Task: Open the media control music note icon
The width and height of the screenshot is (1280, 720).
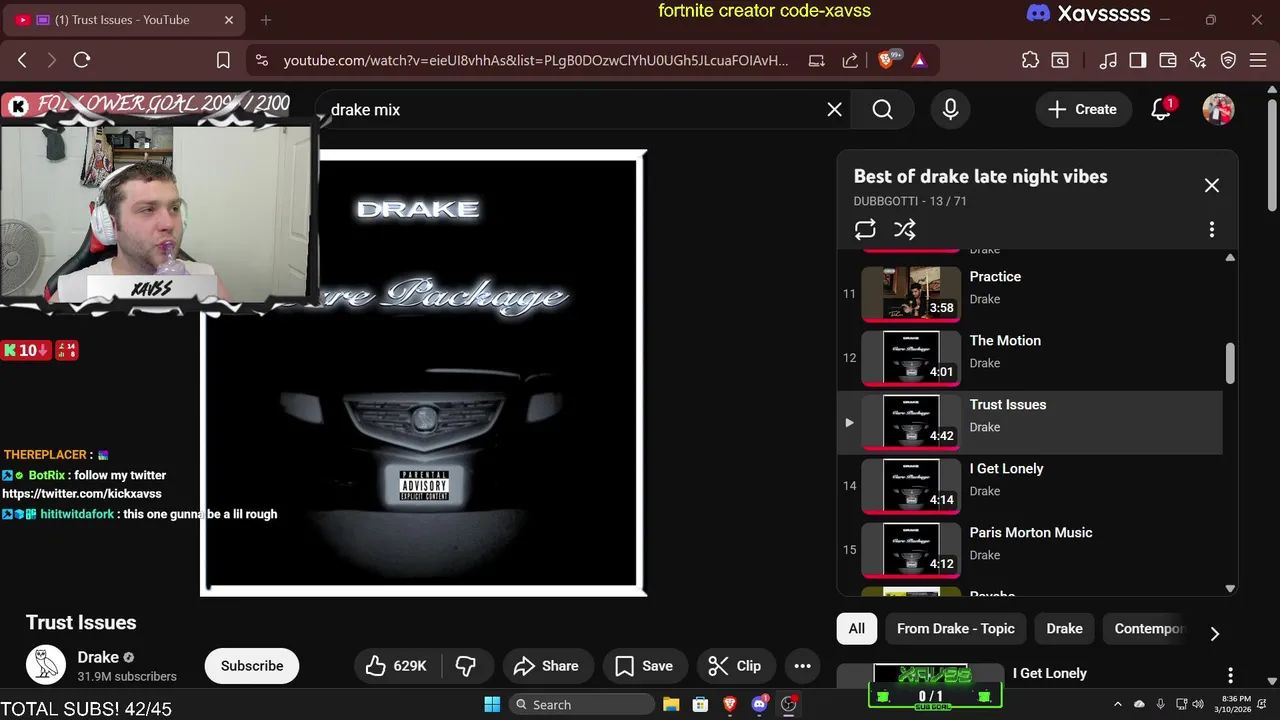Action: pos(1107,60)
